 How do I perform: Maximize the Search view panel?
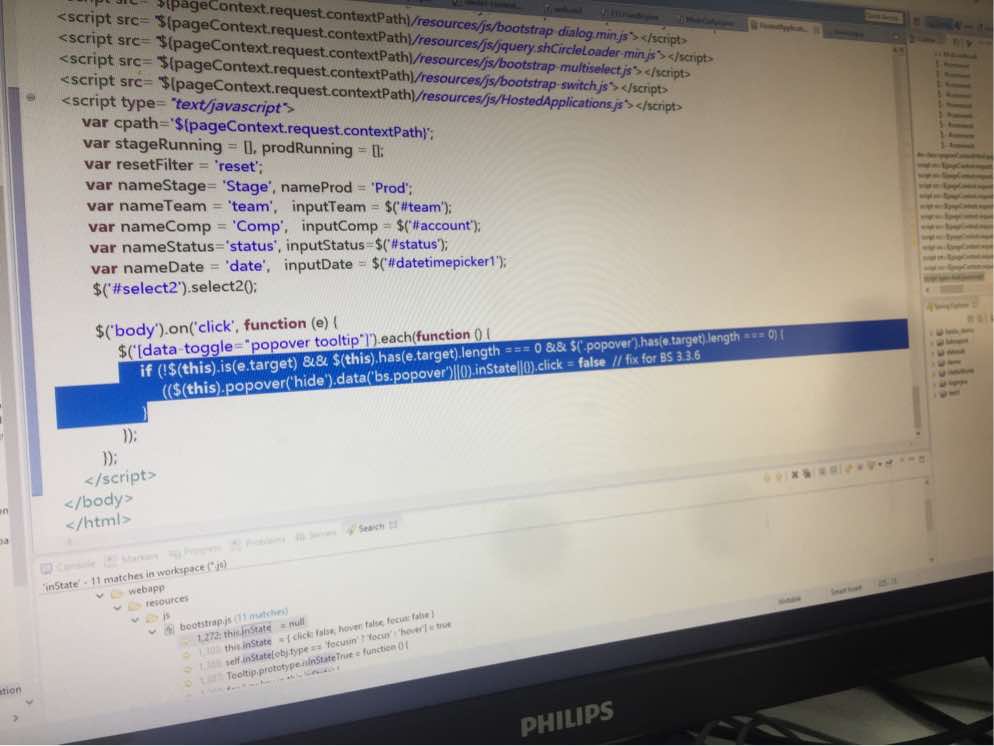point(922,460)
